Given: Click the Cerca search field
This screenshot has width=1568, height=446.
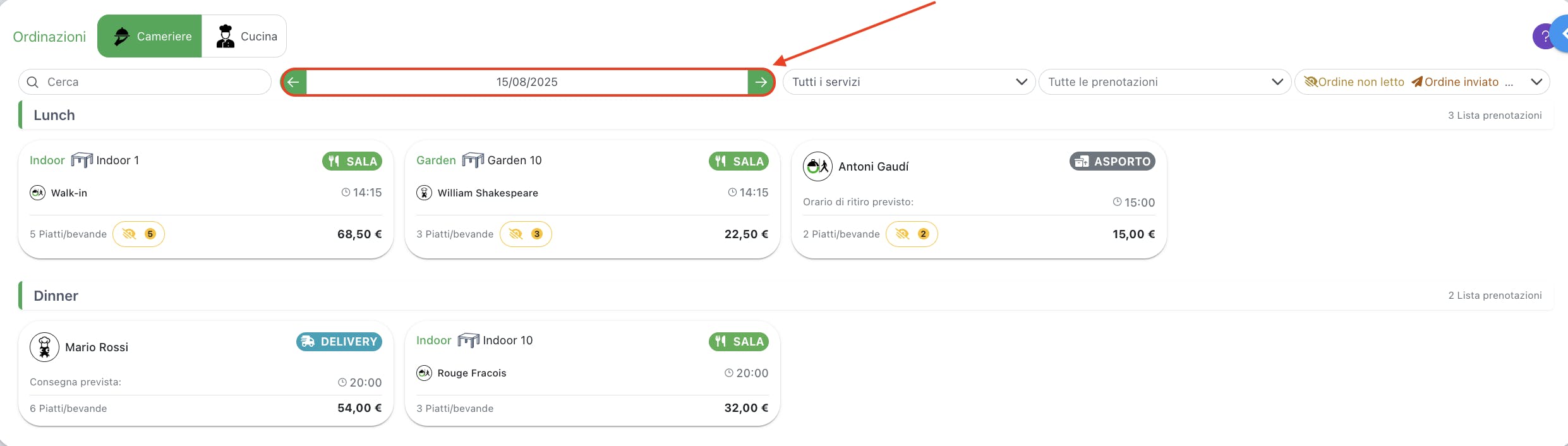Looking at the screenshot, I should coord(145,82).
